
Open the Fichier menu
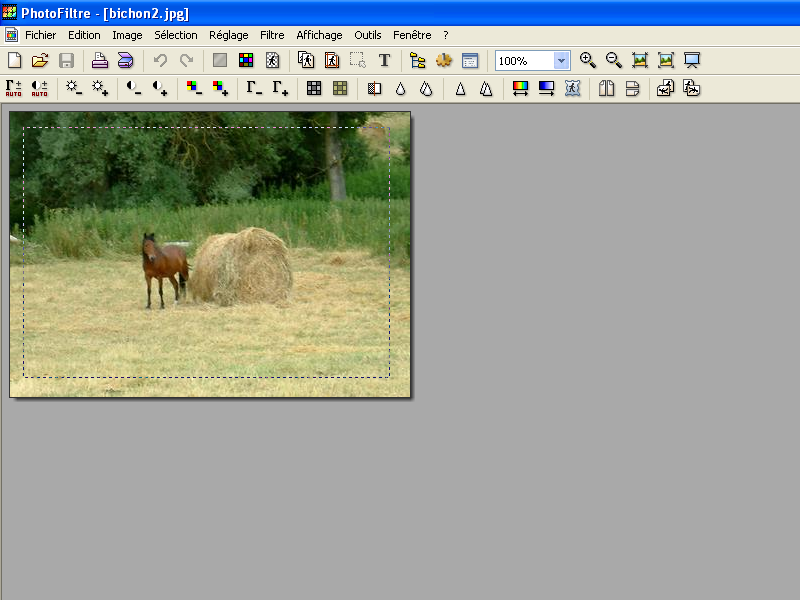(x=40, y=35)
